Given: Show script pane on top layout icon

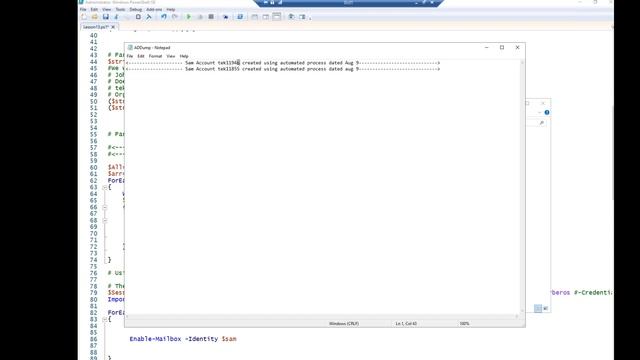Looking at the screenshot, I should (255, 17).
